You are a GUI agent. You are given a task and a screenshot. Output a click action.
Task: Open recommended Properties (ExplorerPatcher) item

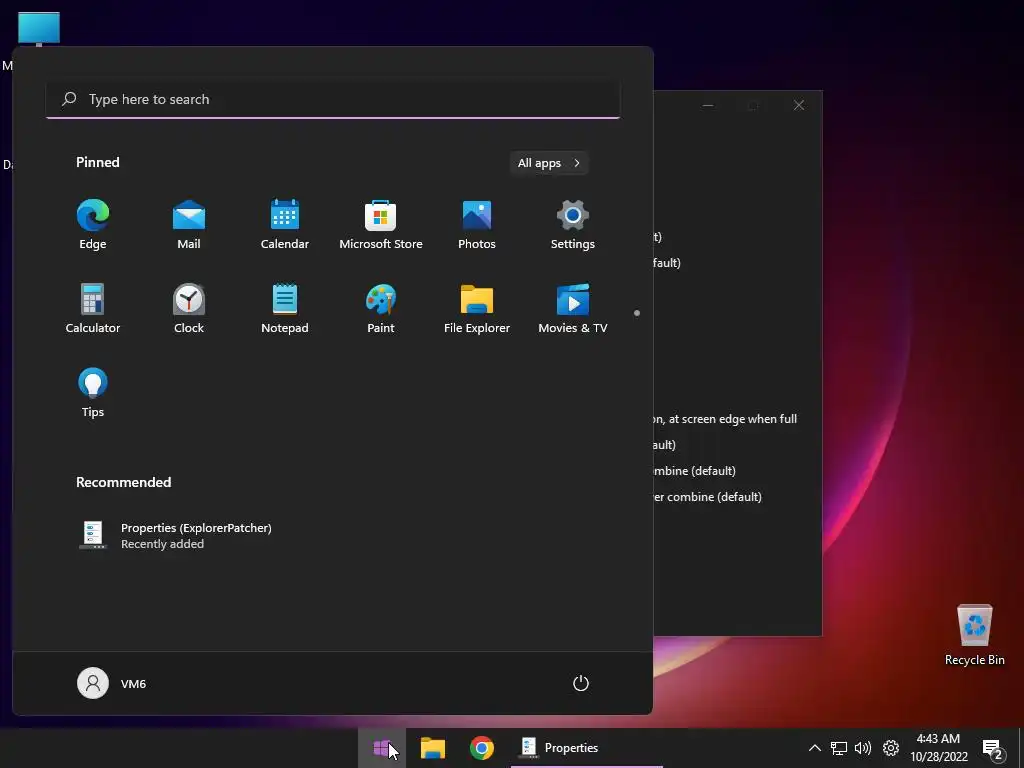(x=175, y=536)
